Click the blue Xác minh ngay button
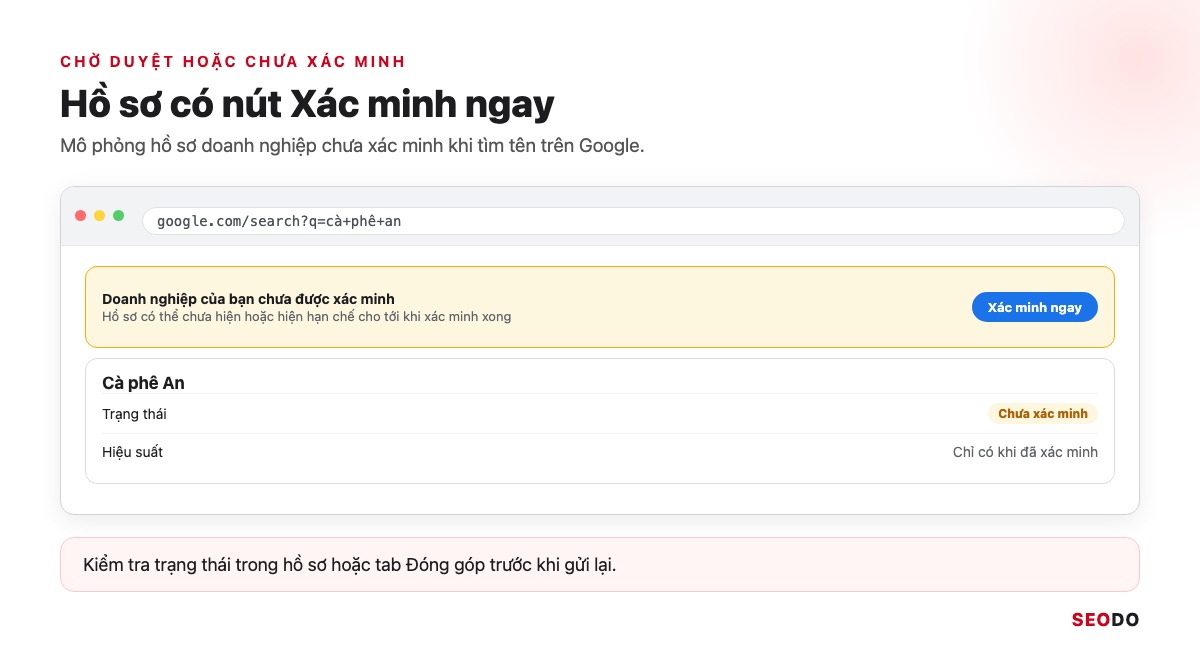The width and height of the screenshot is (1200, 652). click(x=1034, y=307)
